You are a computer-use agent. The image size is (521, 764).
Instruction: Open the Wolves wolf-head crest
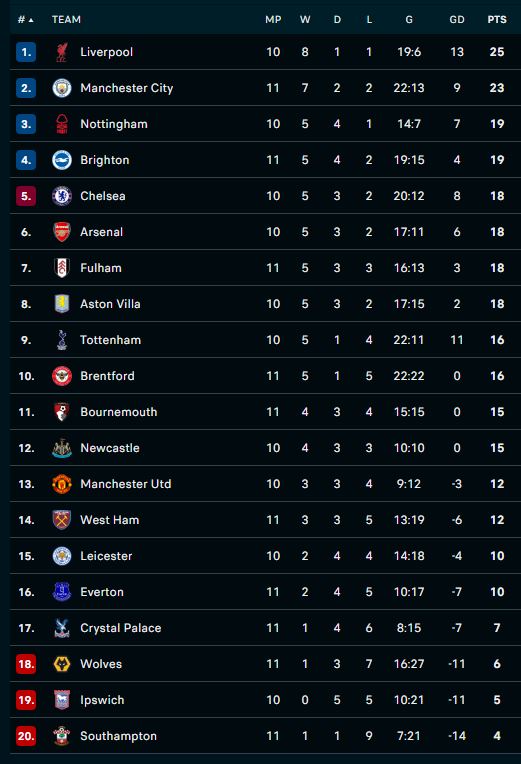click(x=62, y=664)
